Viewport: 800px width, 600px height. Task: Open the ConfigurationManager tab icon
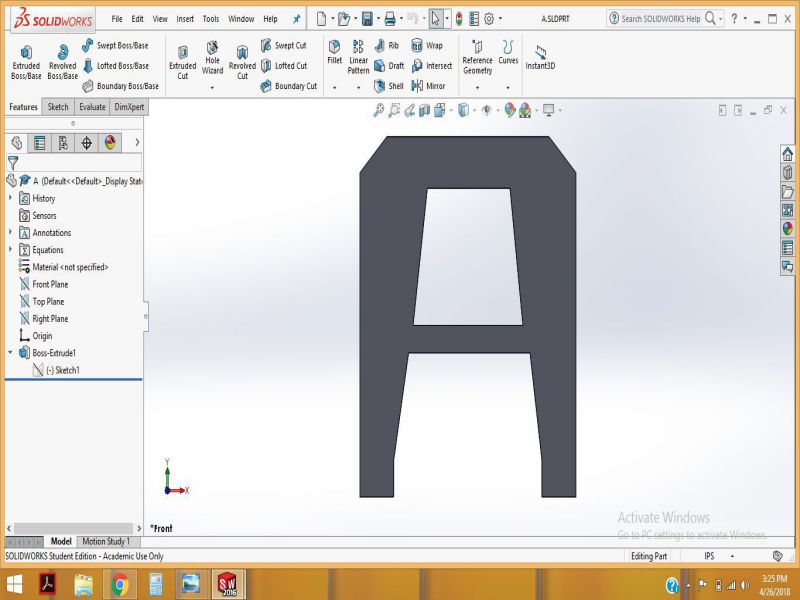[x=63, y=143]
